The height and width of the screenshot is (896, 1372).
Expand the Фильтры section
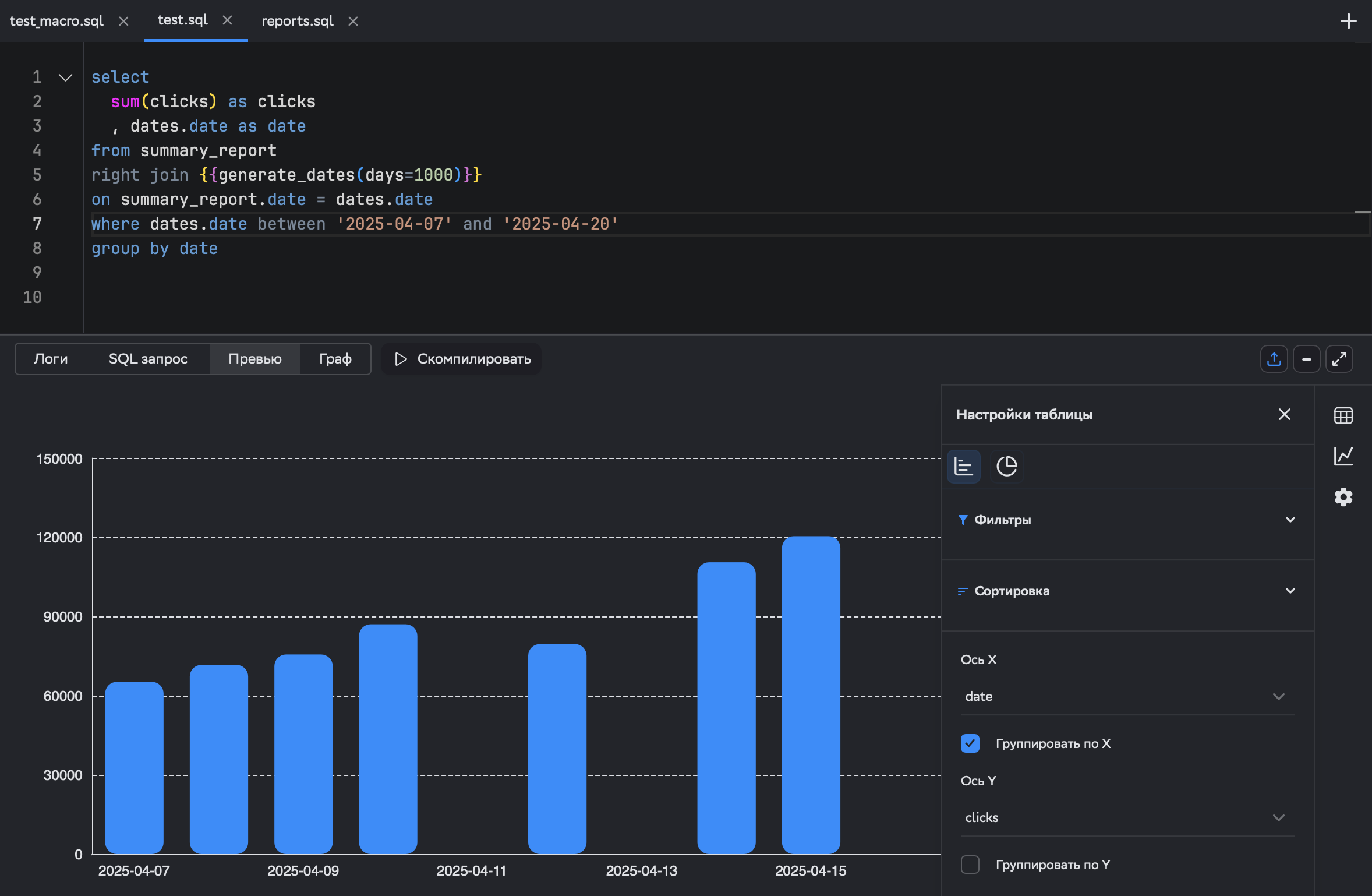click(1290, 520)
